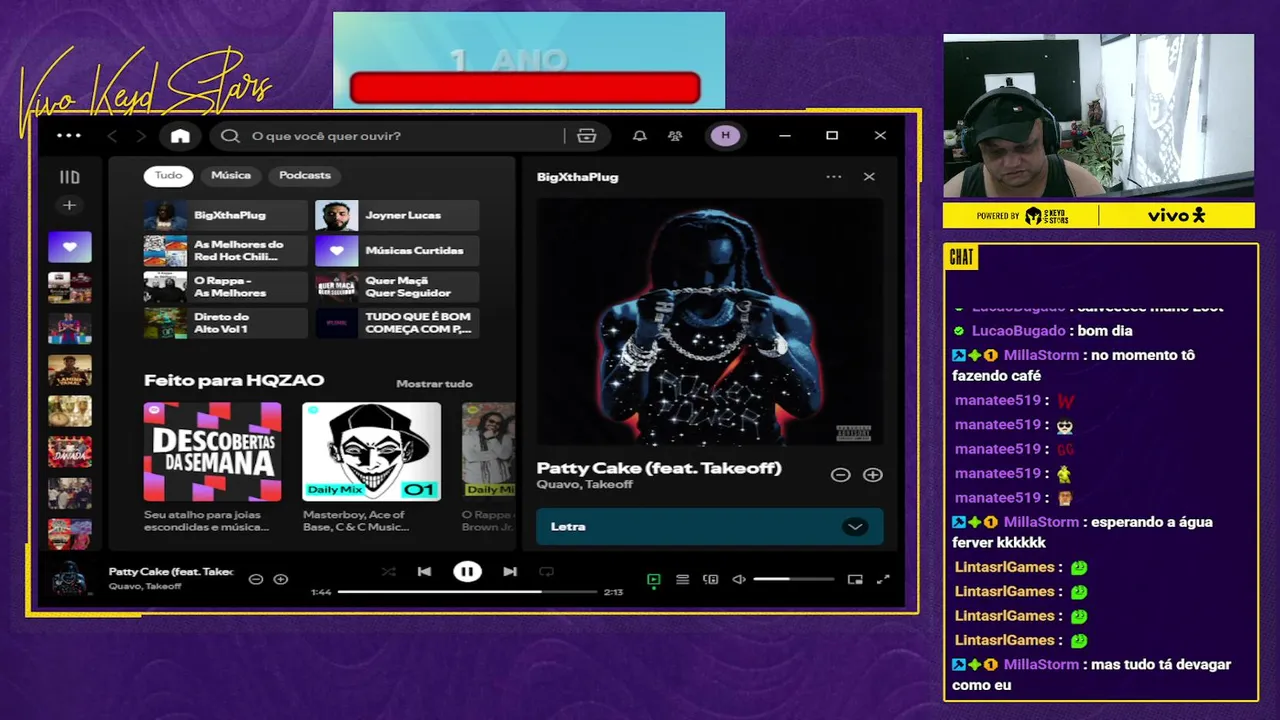Add to Liked Songs with panel plus icon

(873, 475)
